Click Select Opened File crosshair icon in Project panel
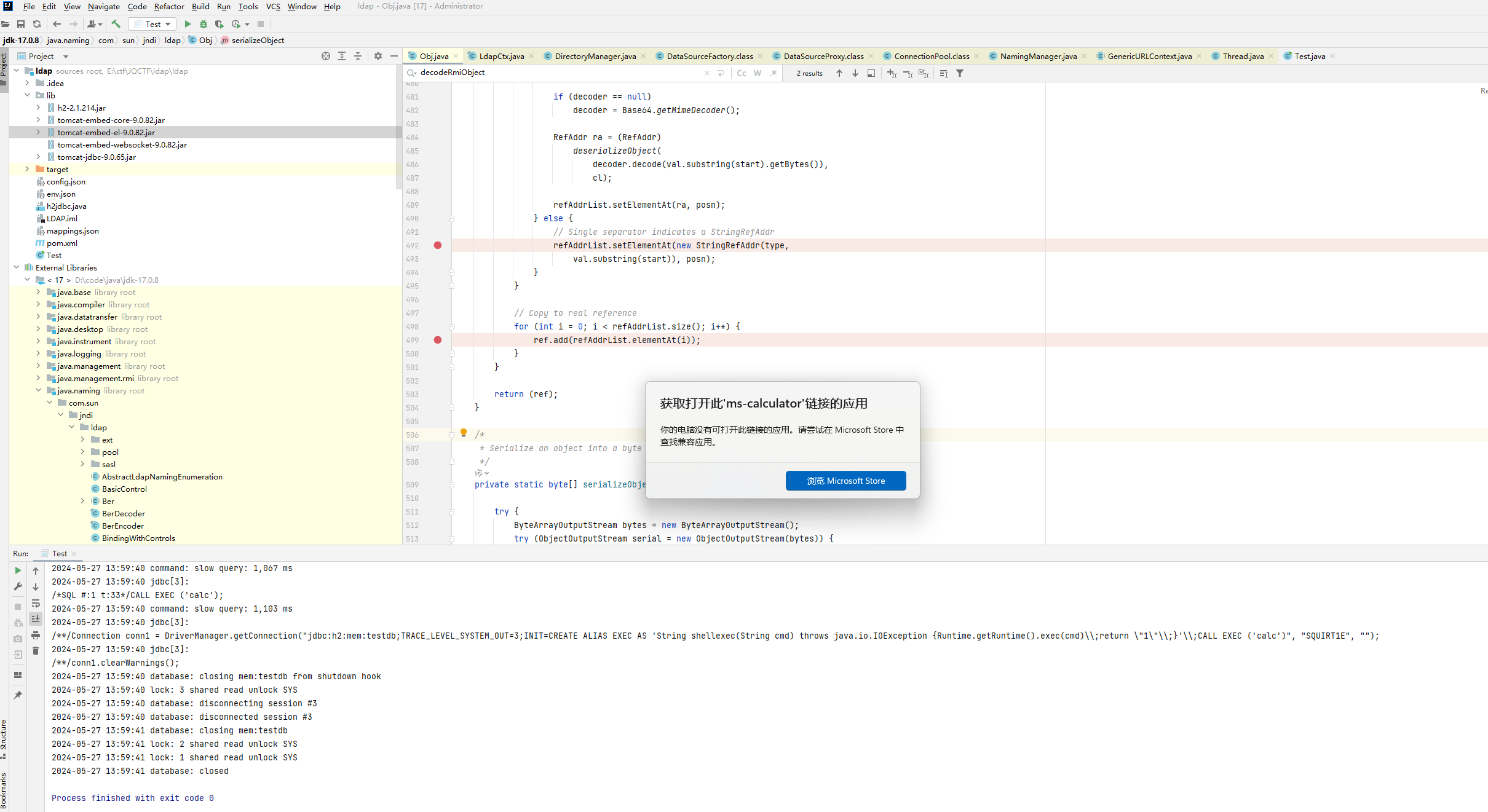 tap(326, 56)
